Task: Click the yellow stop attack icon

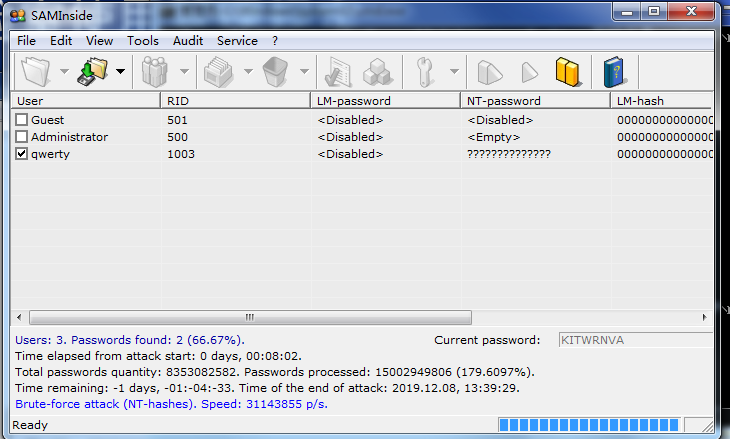Action: (568, 72)
